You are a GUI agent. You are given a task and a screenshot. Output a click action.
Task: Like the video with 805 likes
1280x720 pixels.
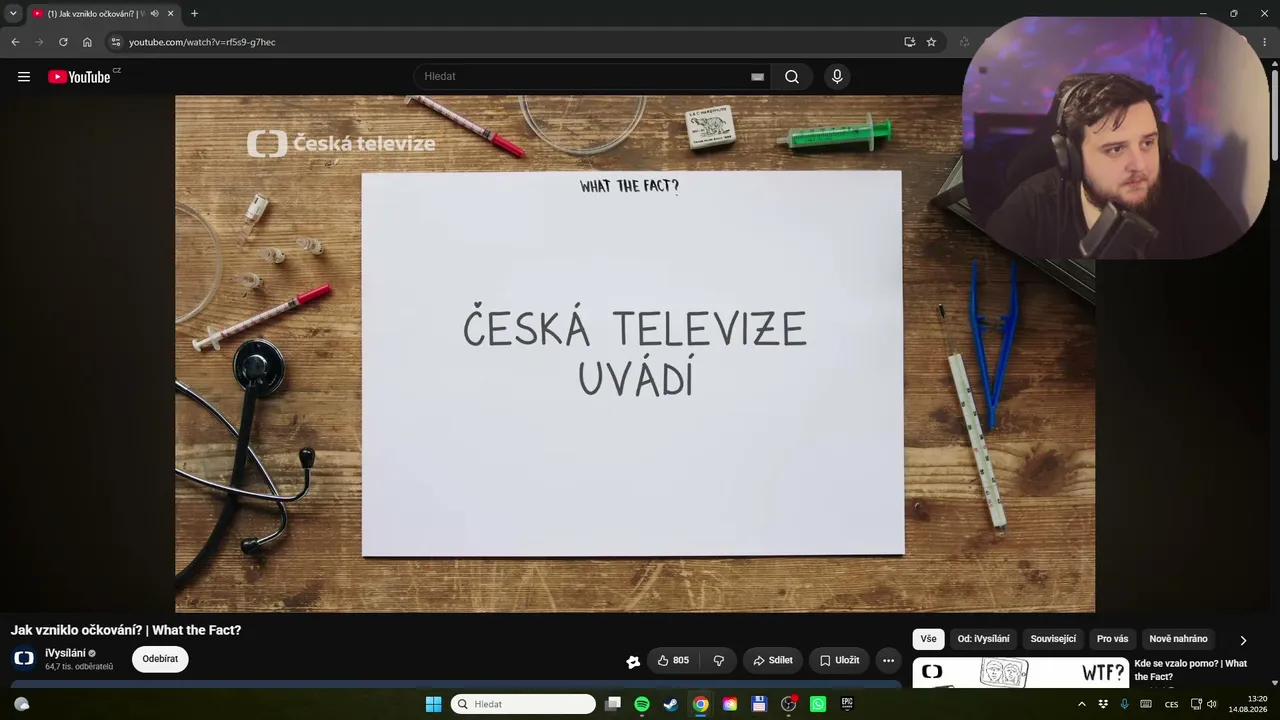(673, 660)
